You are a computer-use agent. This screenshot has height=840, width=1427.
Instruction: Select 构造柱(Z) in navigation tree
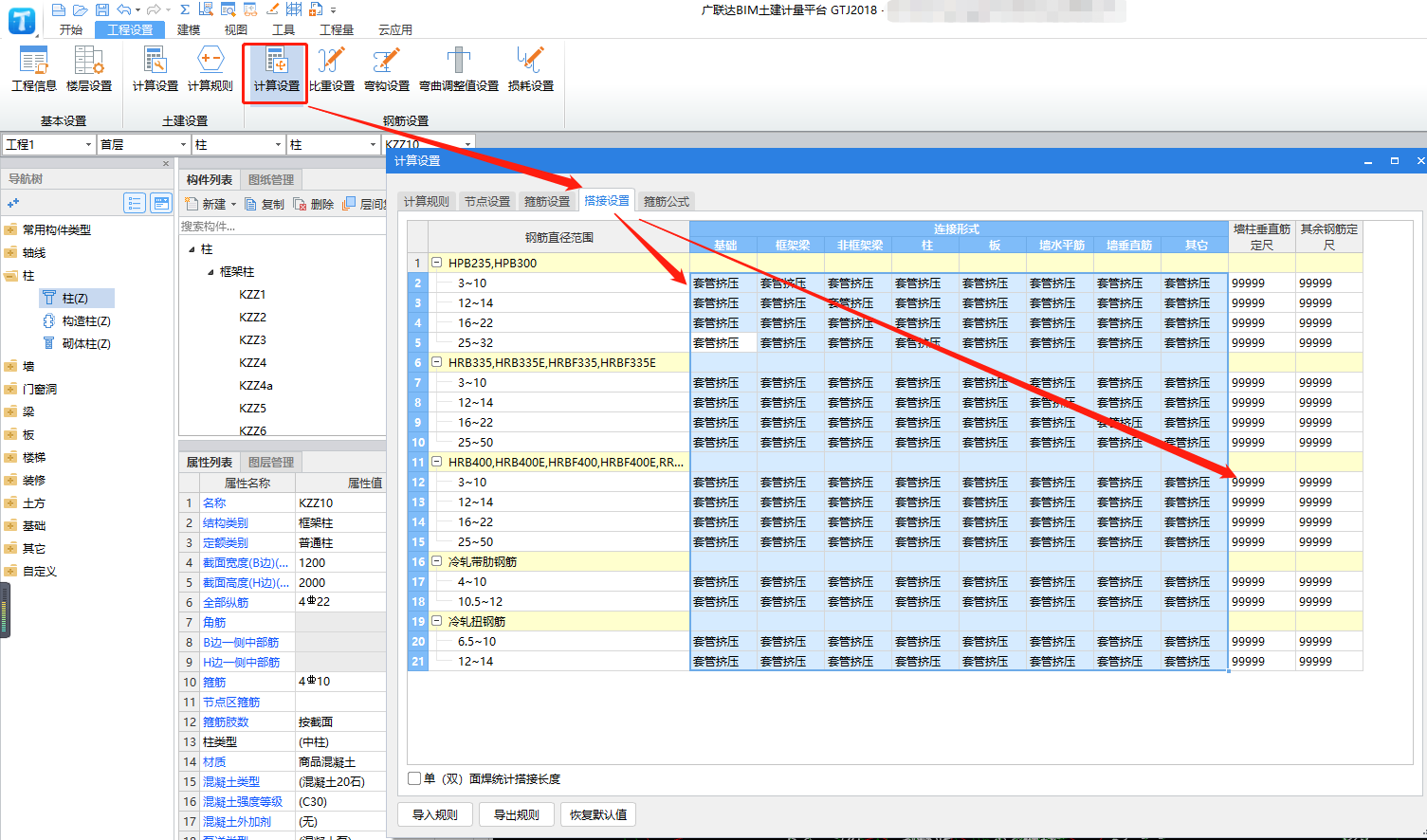point(78,320)
